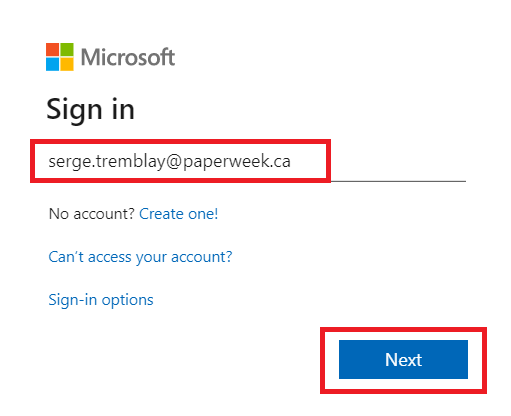The image size is (511, 416).
Task: Click the email field underline right of the address
Action: tap(399, 181)
